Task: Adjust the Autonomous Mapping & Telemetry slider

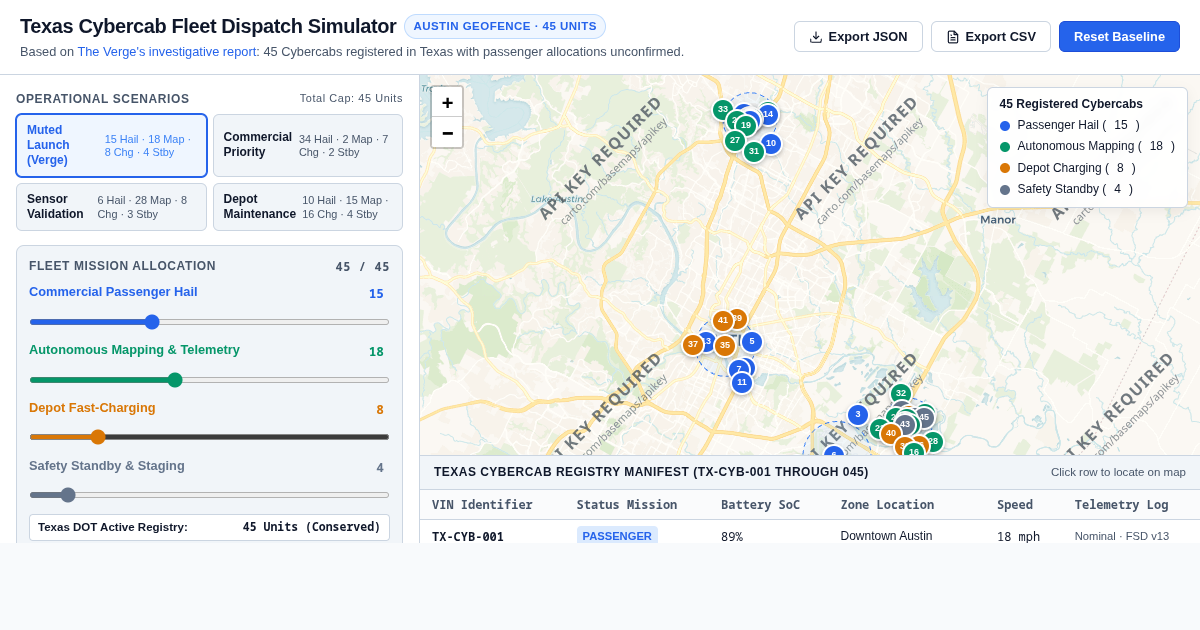Action: tap(209, 380)
